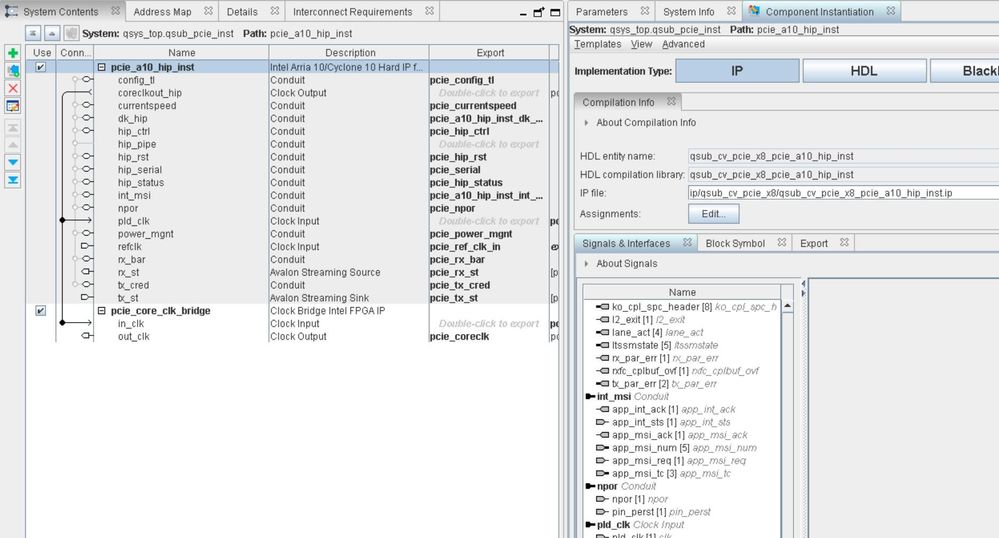Viewport: 999px width, 538px height.
Task: Toggle Use checkbox for pcie_core_clk_bridge
Action: click(x=41, y=310)
